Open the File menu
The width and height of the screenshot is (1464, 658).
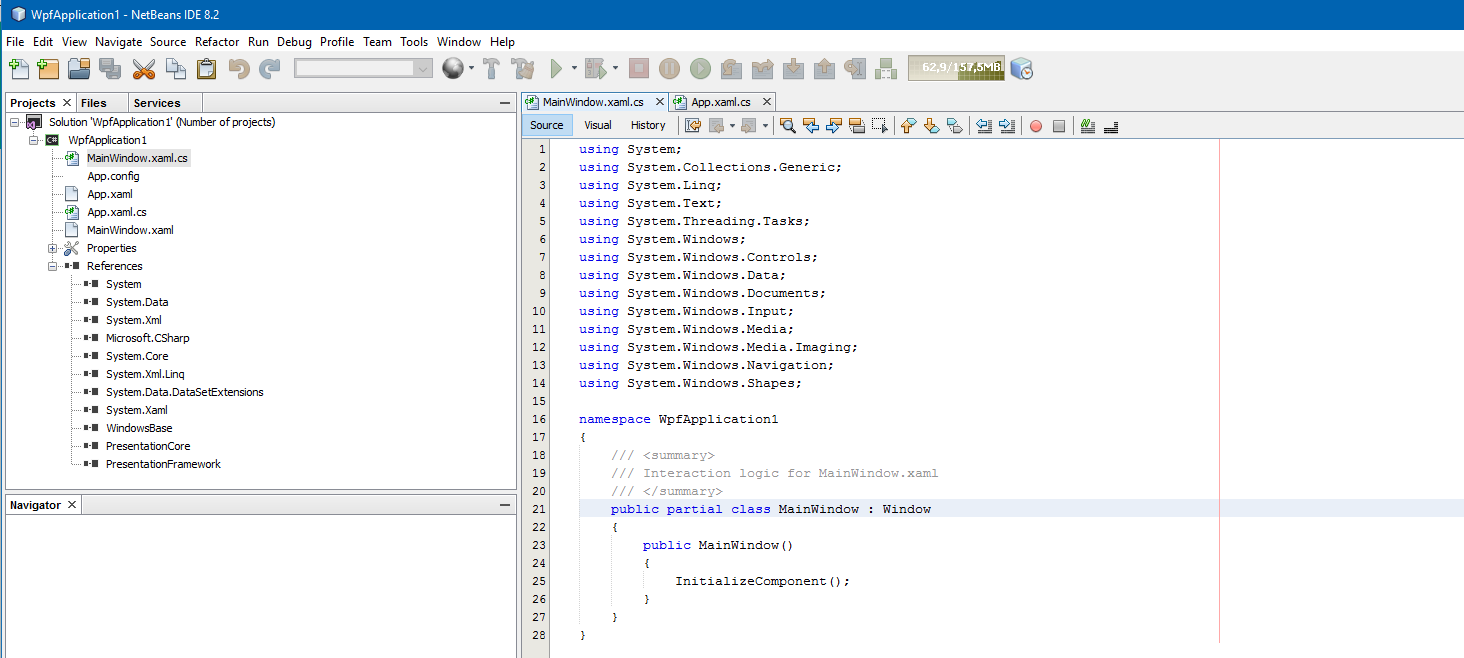(x=15, y=42)
